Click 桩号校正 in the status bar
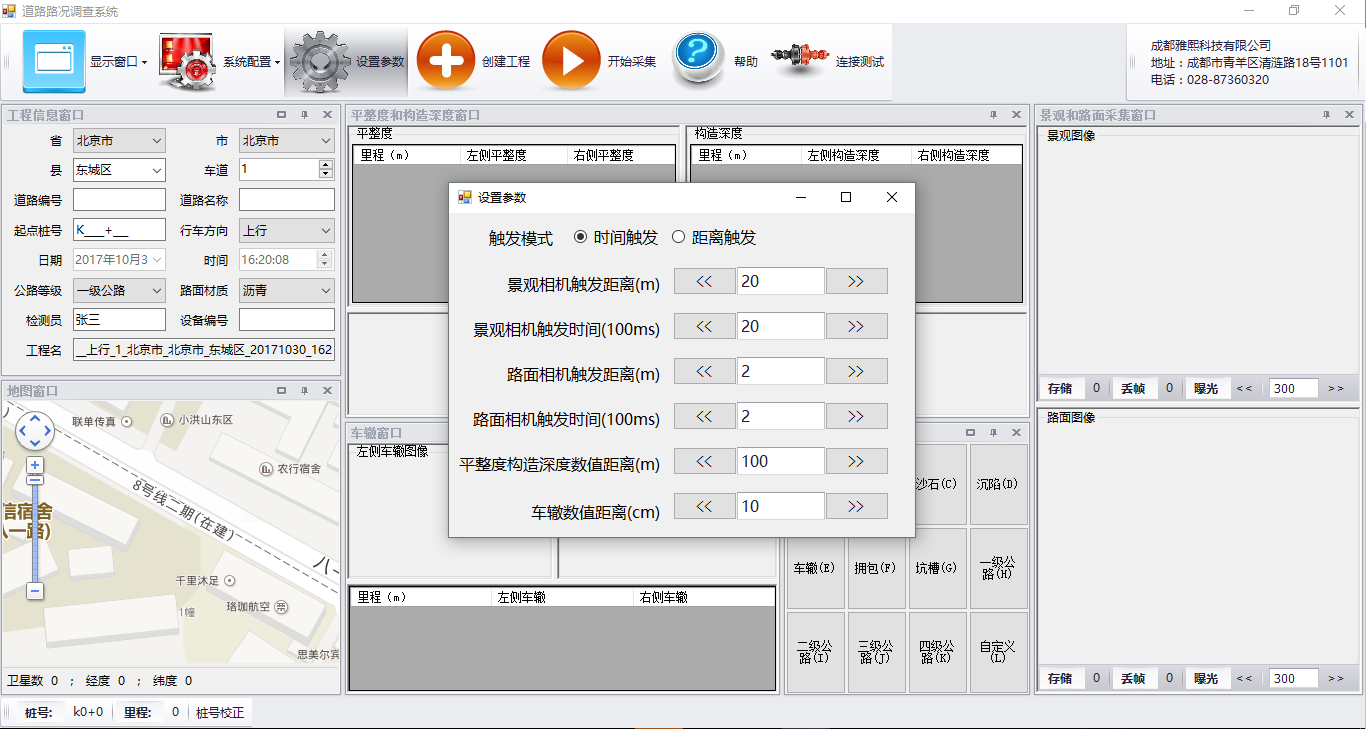Viewport: 1366px width, 729px height. coord(220,713)
